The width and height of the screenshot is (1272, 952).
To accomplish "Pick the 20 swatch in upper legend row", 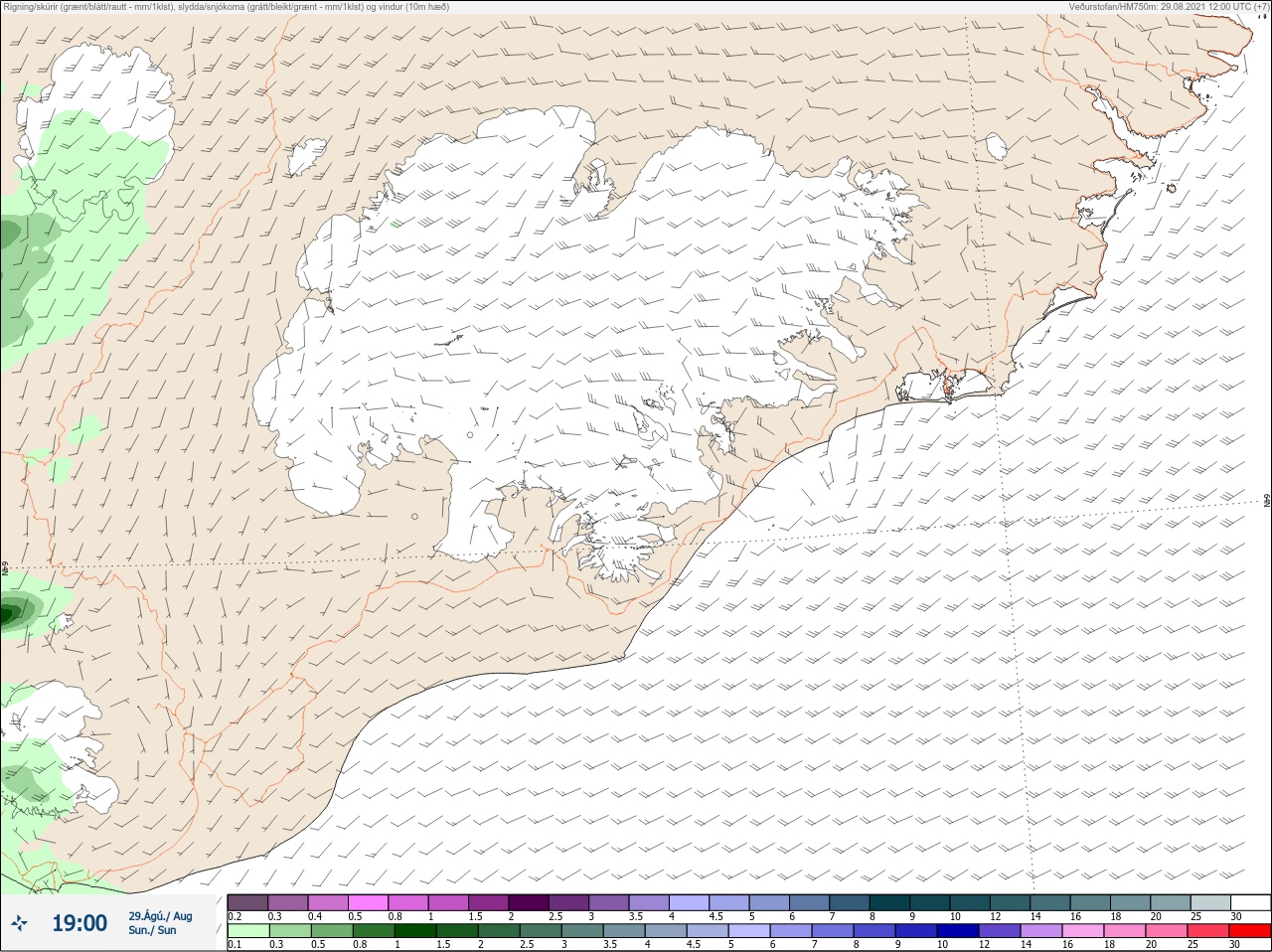I will click(x=1171, y=902).
